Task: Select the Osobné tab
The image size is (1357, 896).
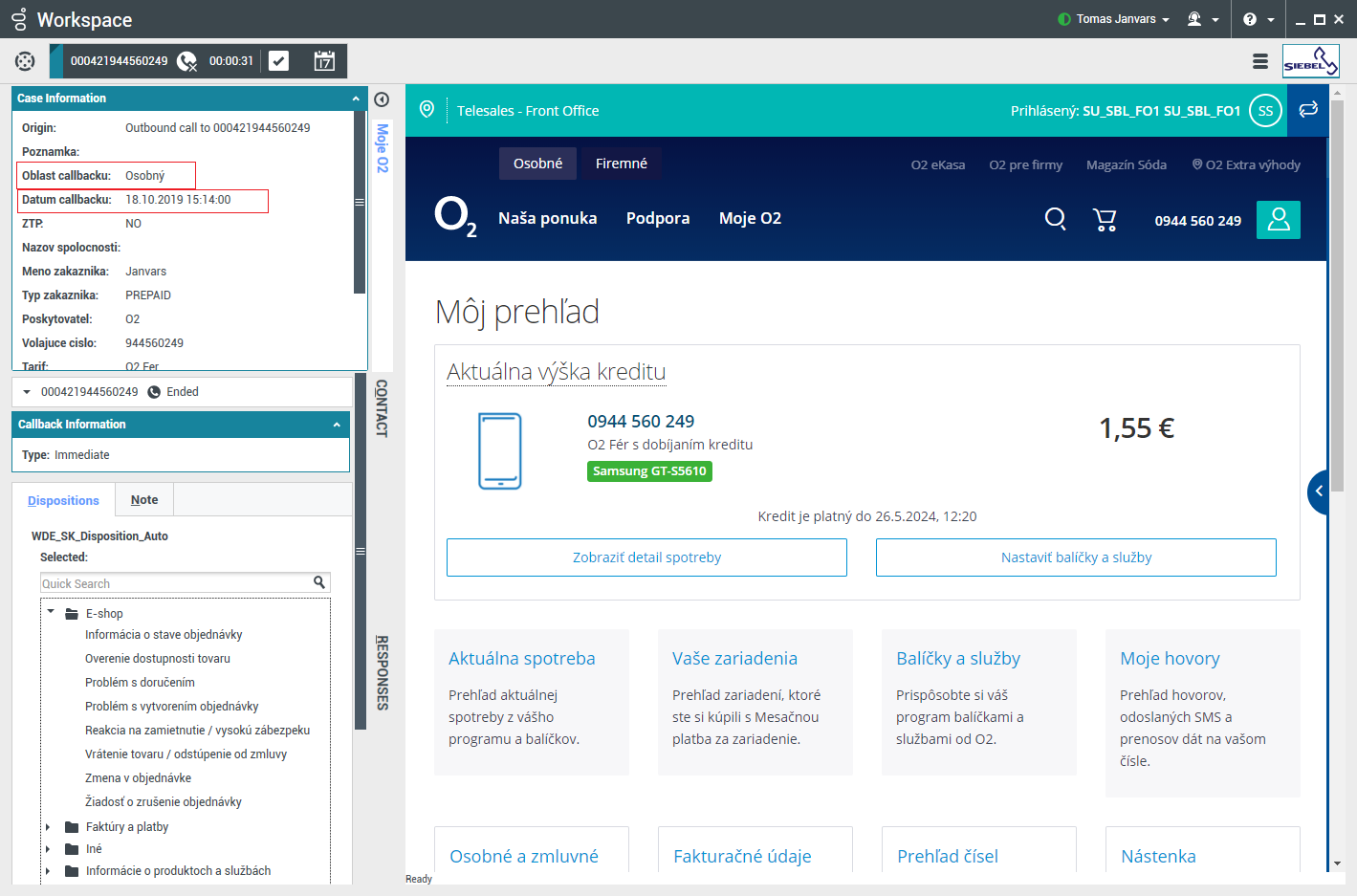Action: [537, 164]
